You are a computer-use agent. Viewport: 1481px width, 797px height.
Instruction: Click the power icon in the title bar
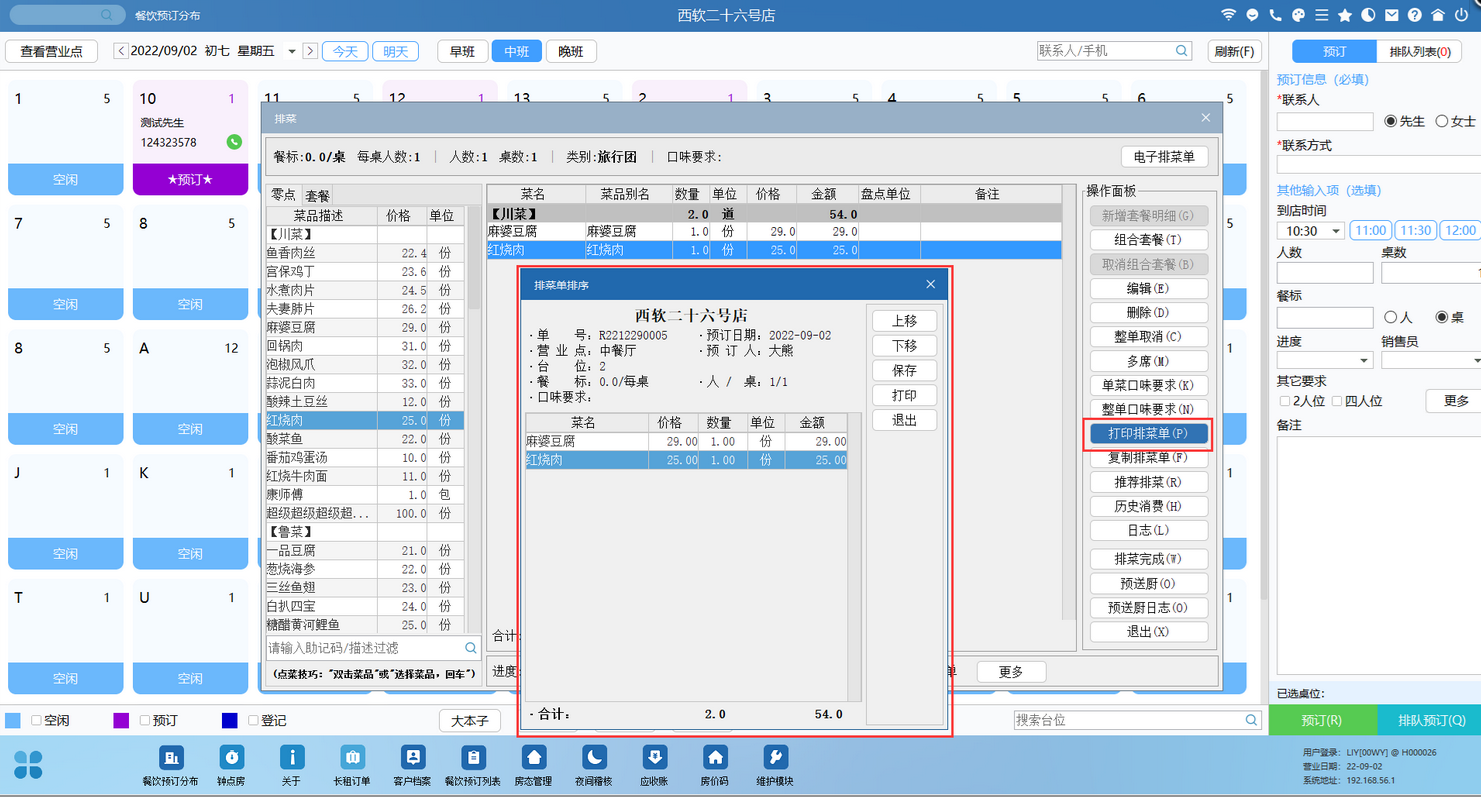click(x=1461, y=15)
